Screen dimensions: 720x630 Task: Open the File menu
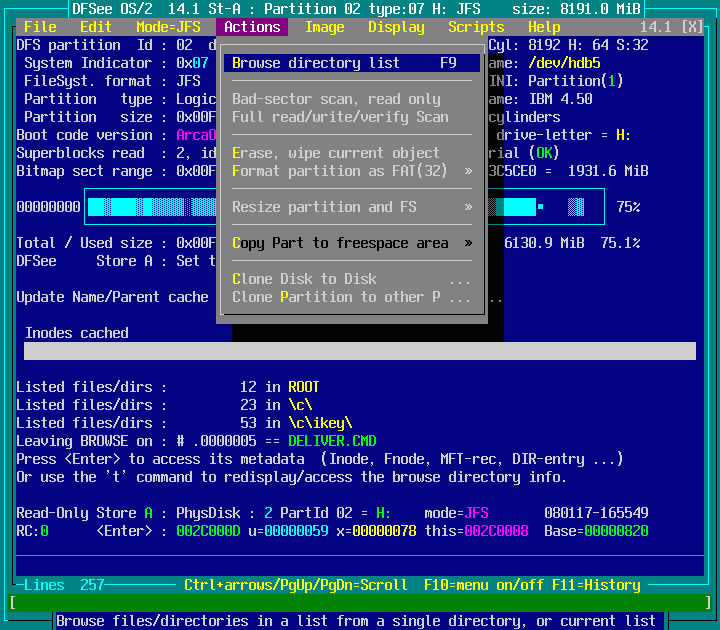coord(40,27)
